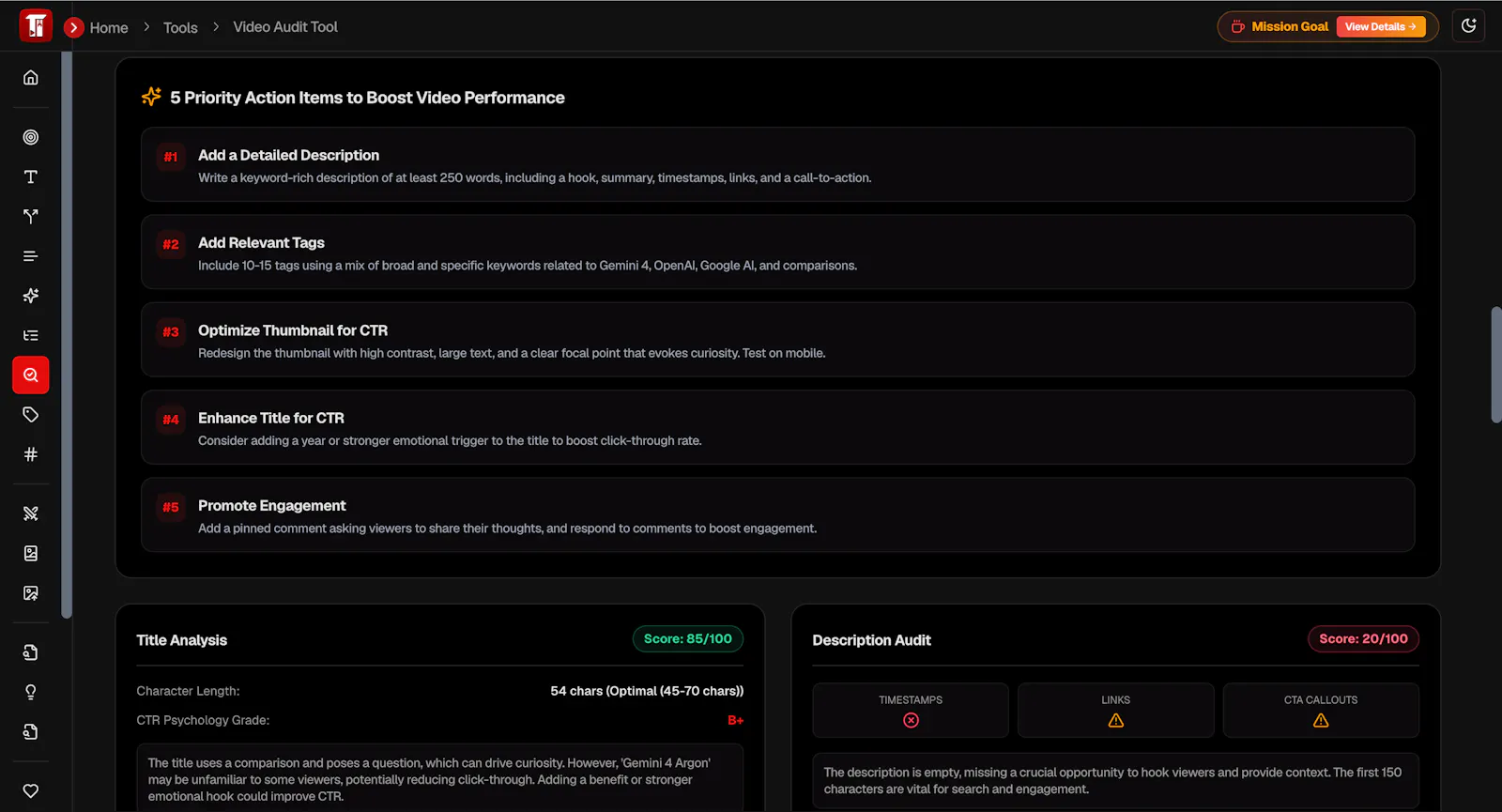Screen dimensions: 1502x812
Task: Select the Promote Engagement action item
Action: pos(777,514)
